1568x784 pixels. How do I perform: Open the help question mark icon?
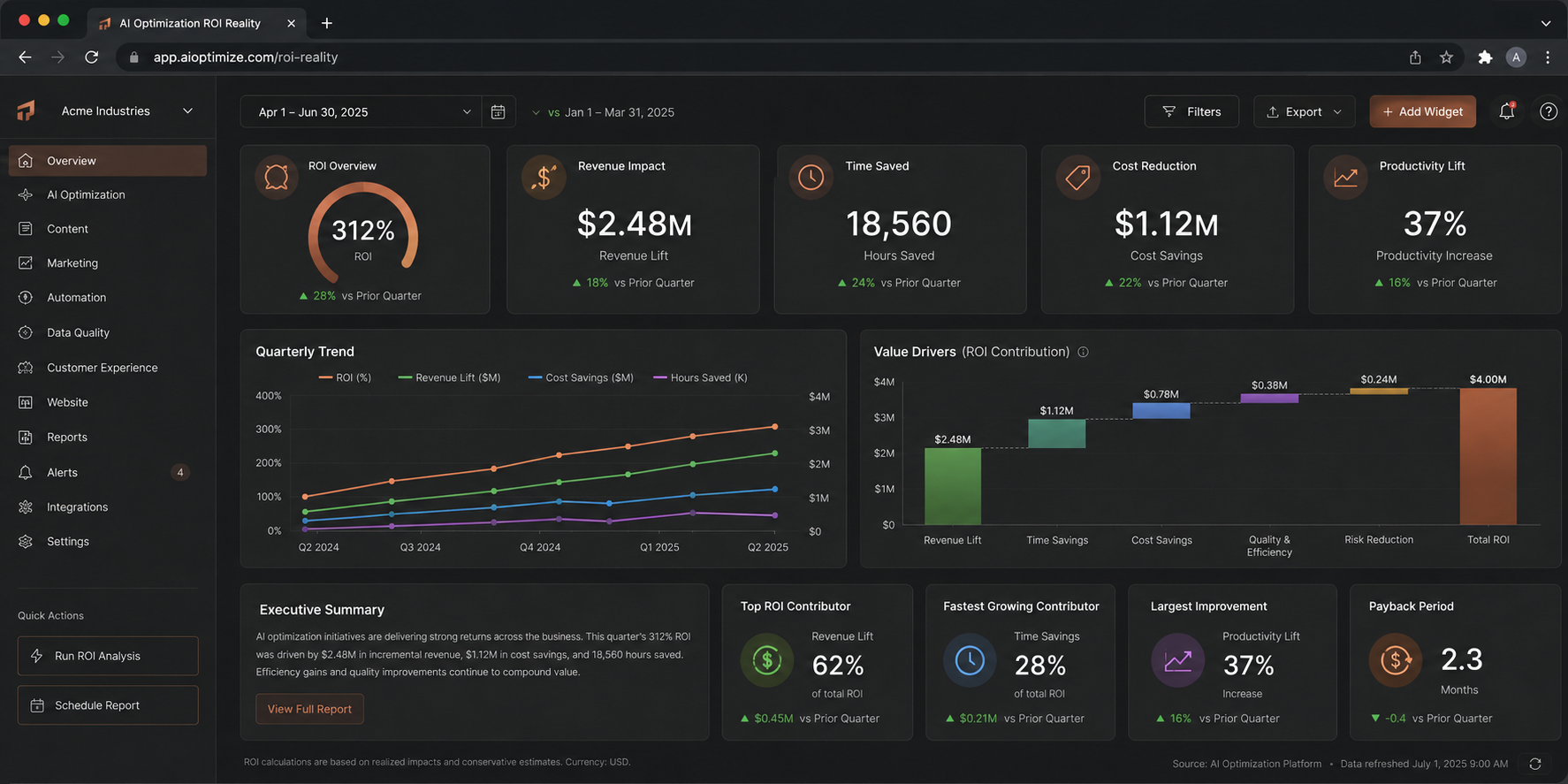(1549, 111)
